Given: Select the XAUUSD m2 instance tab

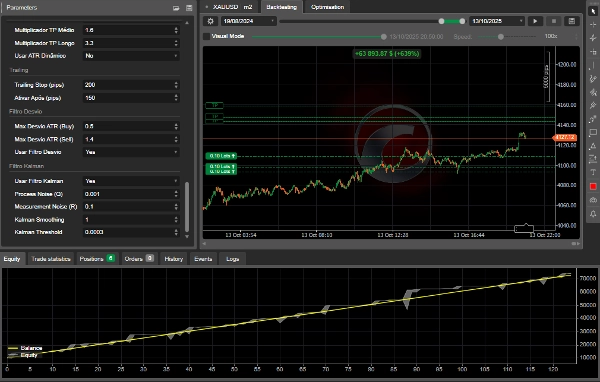Looking at the screenshot, I should 230,7.
